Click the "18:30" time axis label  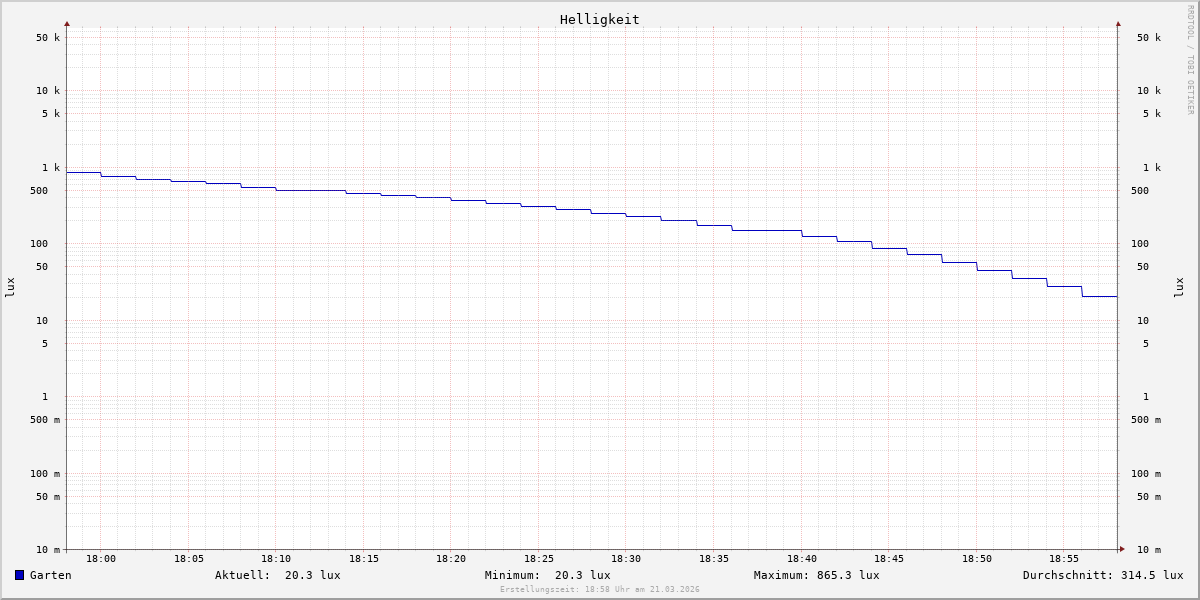(626, 559)
